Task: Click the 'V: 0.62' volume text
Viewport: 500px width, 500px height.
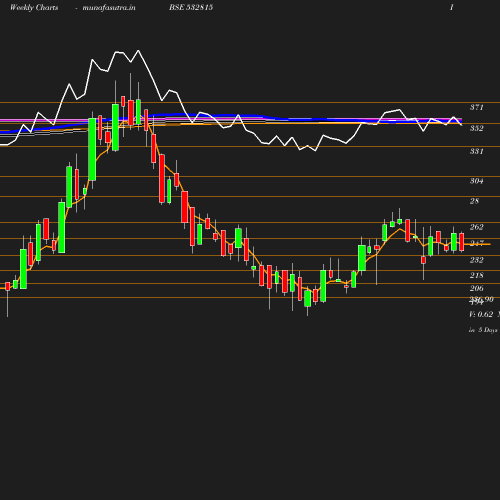Action: (x=481, y=314)
